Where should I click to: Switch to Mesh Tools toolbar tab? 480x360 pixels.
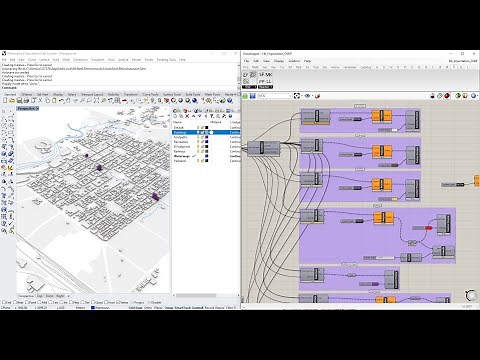coord(212,94)
